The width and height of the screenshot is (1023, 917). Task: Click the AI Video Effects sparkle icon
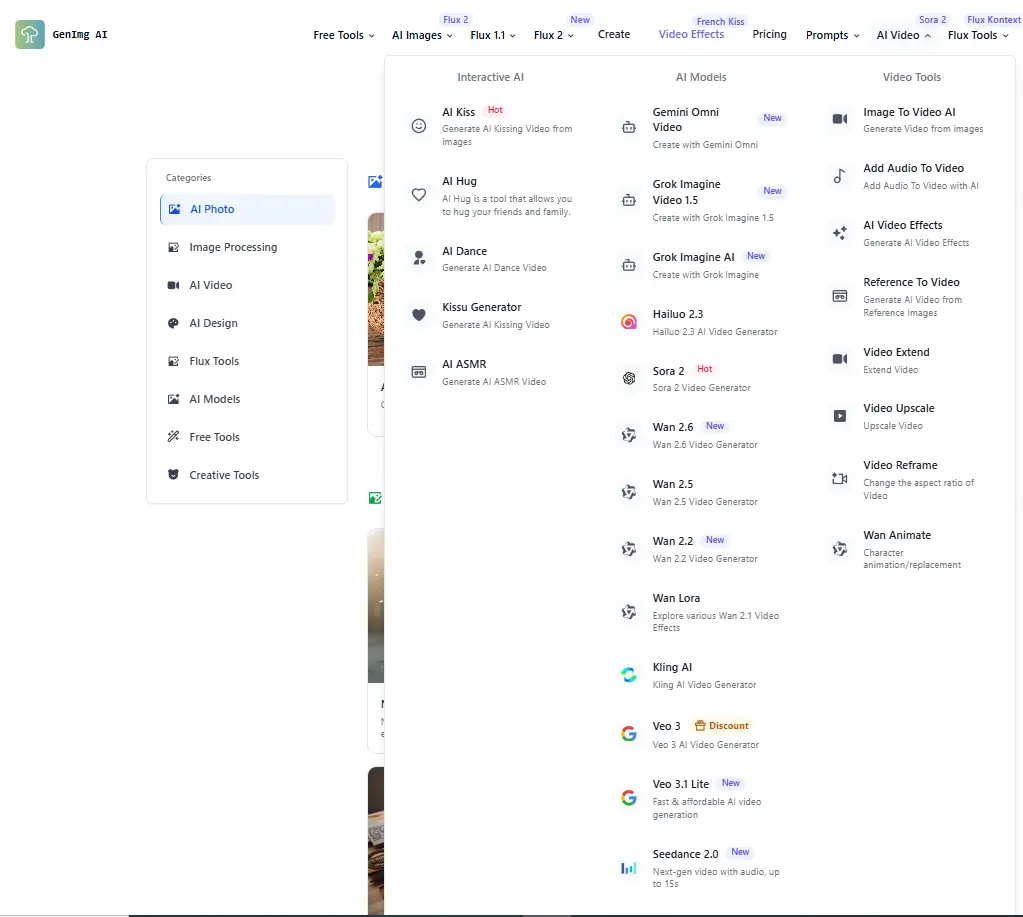pos(840,232)
